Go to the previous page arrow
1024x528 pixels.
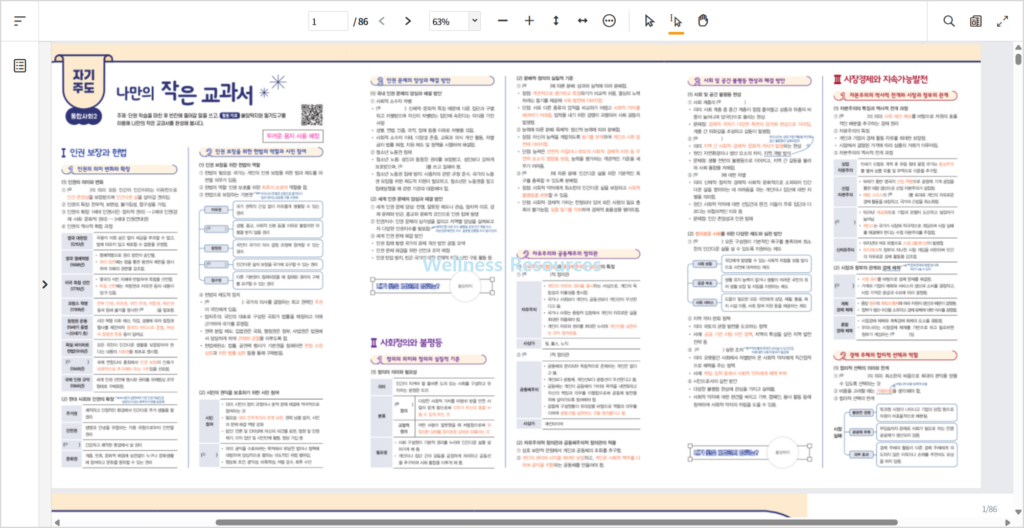coord(382,21)
